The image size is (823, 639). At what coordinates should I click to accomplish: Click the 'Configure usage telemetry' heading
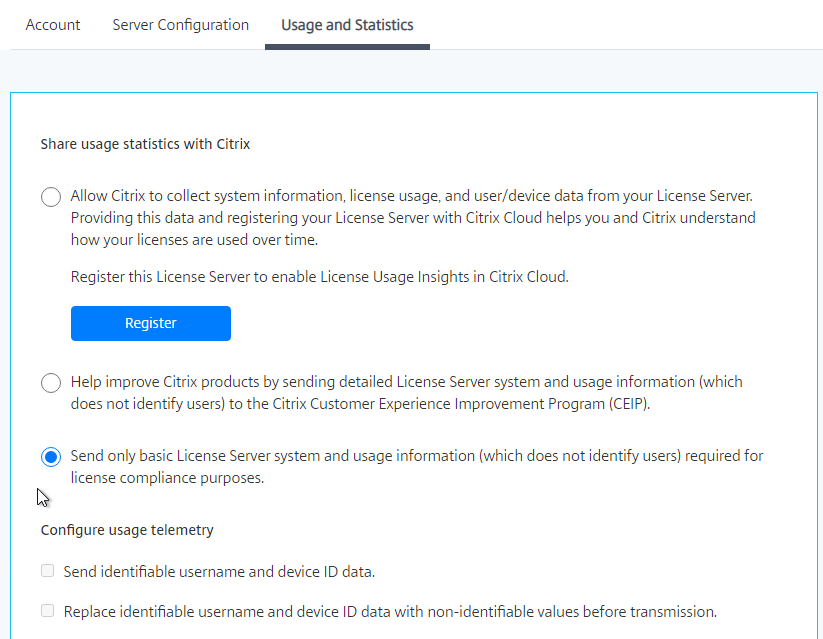[x=127, y=530]
